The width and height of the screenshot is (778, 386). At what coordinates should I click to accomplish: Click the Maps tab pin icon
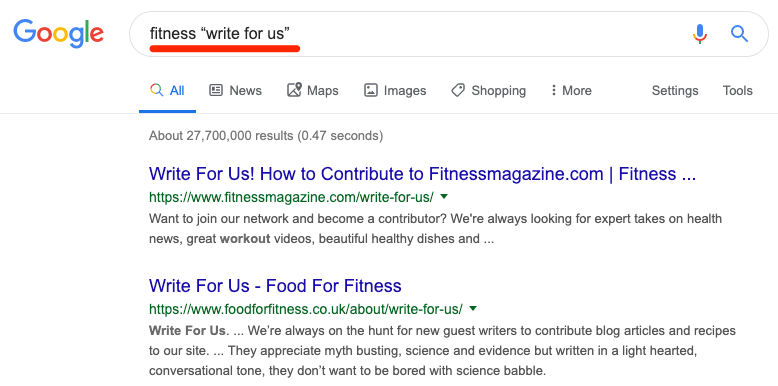(x=294, y=90)
